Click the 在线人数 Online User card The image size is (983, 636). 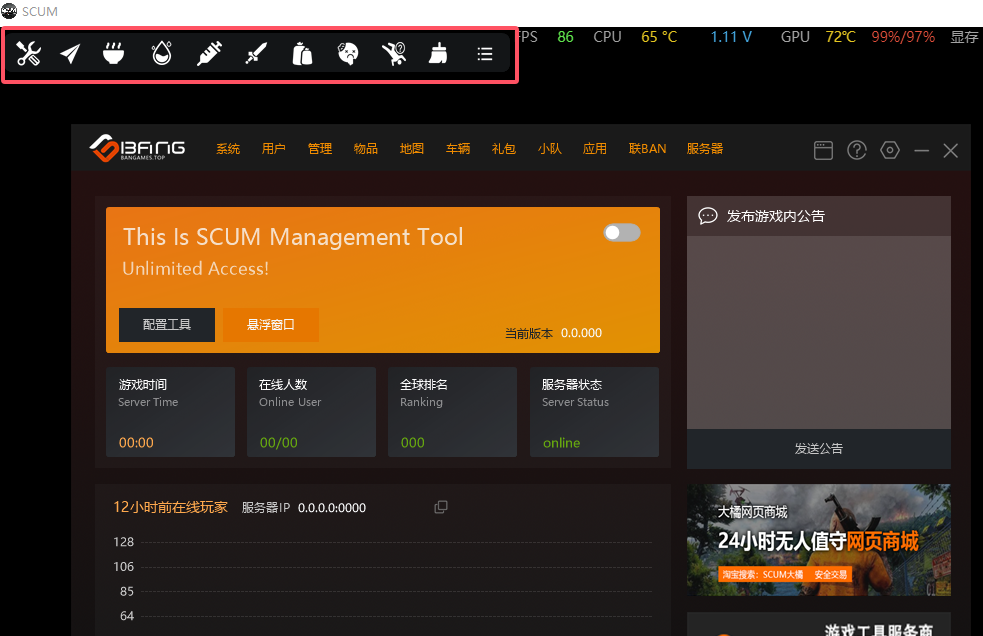(x=312, y=412)
